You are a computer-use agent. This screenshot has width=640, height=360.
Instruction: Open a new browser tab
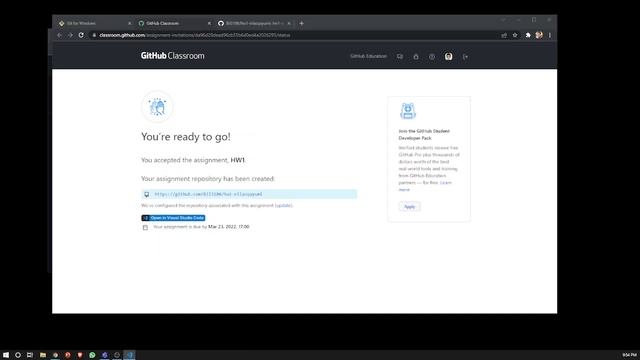coord(301,23)
